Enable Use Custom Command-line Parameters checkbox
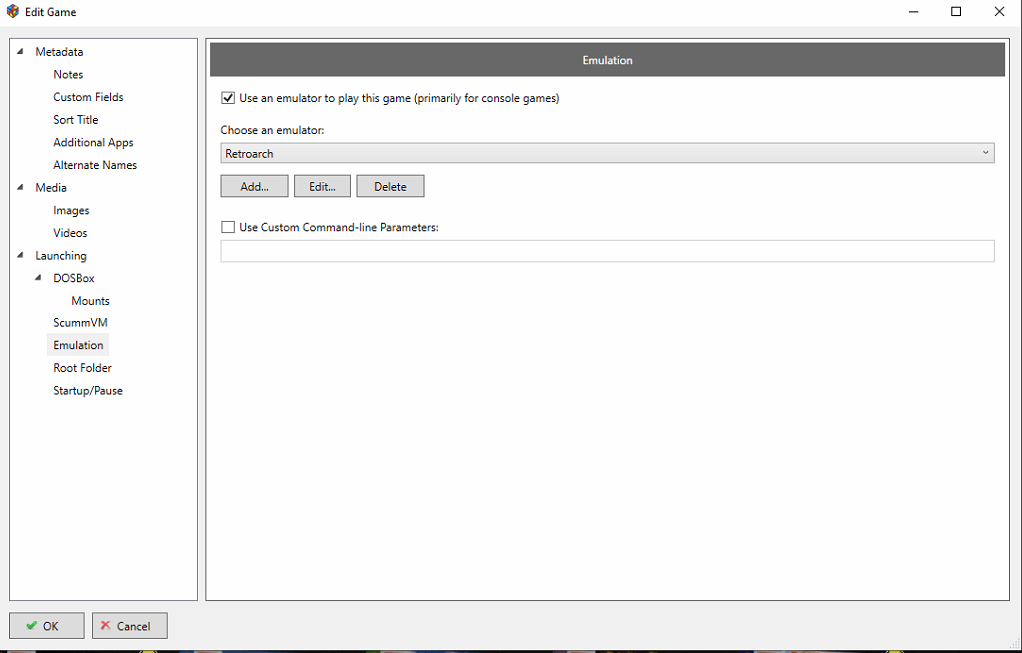Screen dimensions: 1022x653 (228, 227)
